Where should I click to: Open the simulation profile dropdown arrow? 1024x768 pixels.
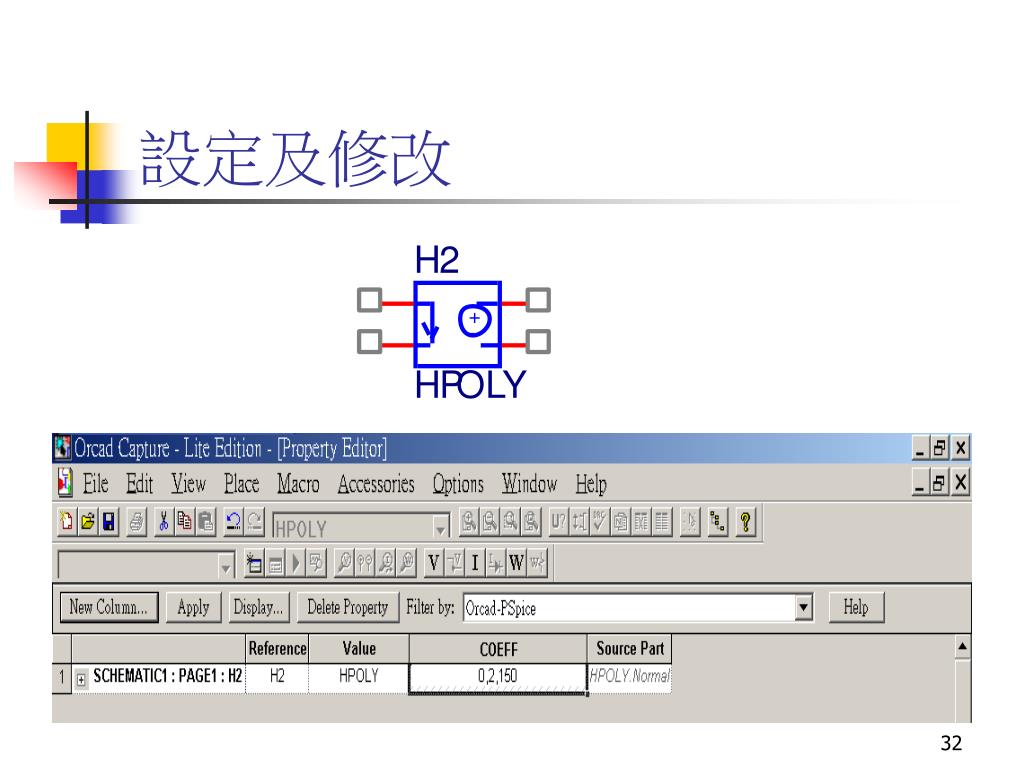pyautogui.click(x=225, y=566)
